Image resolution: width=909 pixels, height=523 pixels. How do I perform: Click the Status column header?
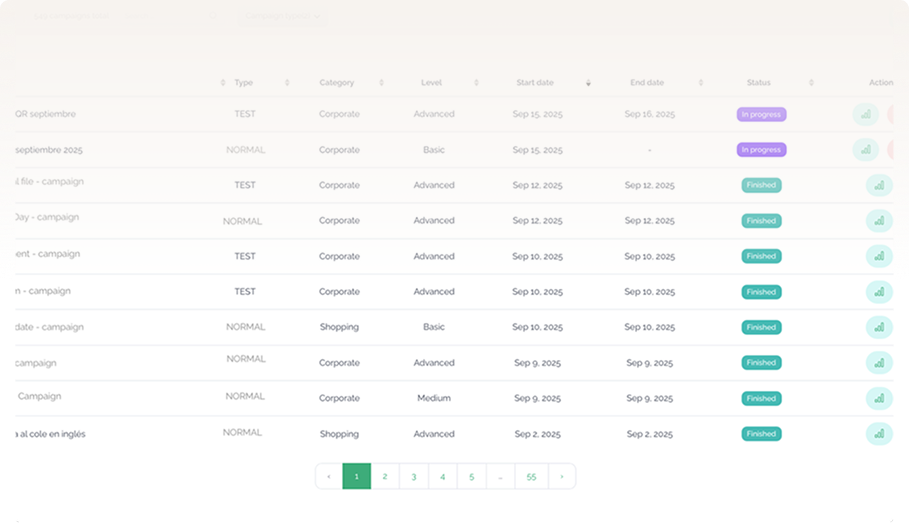[x=759, y=83]
